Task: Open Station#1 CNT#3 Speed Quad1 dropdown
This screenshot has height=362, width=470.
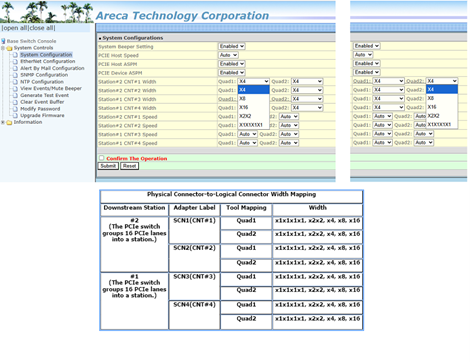Action: [247, 134]
